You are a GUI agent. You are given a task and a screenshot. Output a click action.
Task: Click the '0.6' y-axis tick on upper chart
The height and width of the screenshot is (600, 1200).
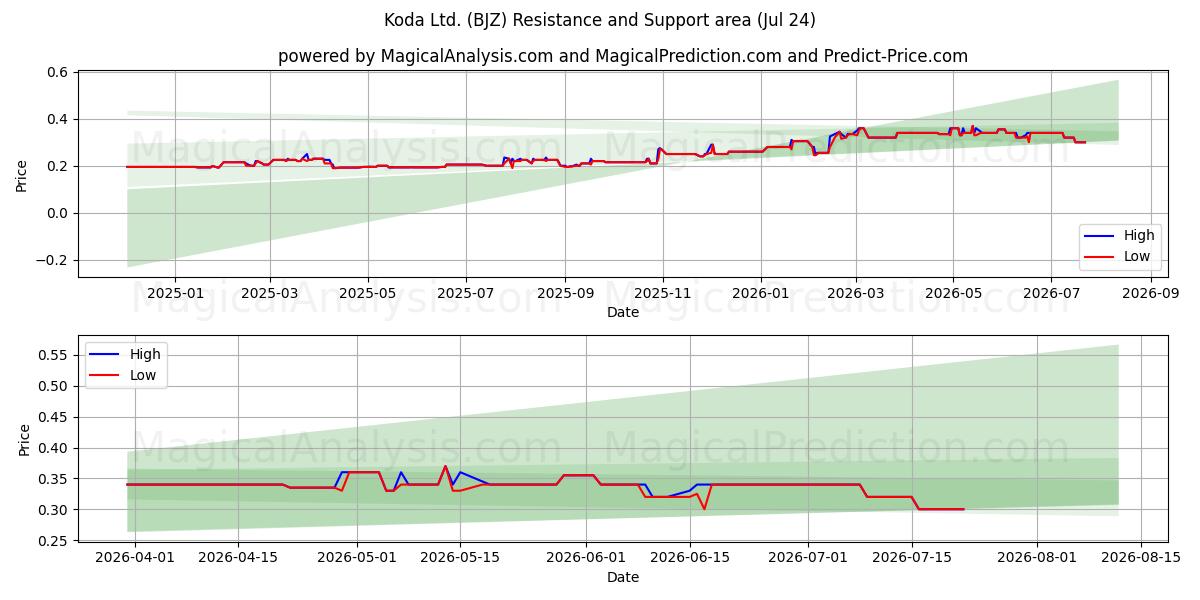click(58, 72)
